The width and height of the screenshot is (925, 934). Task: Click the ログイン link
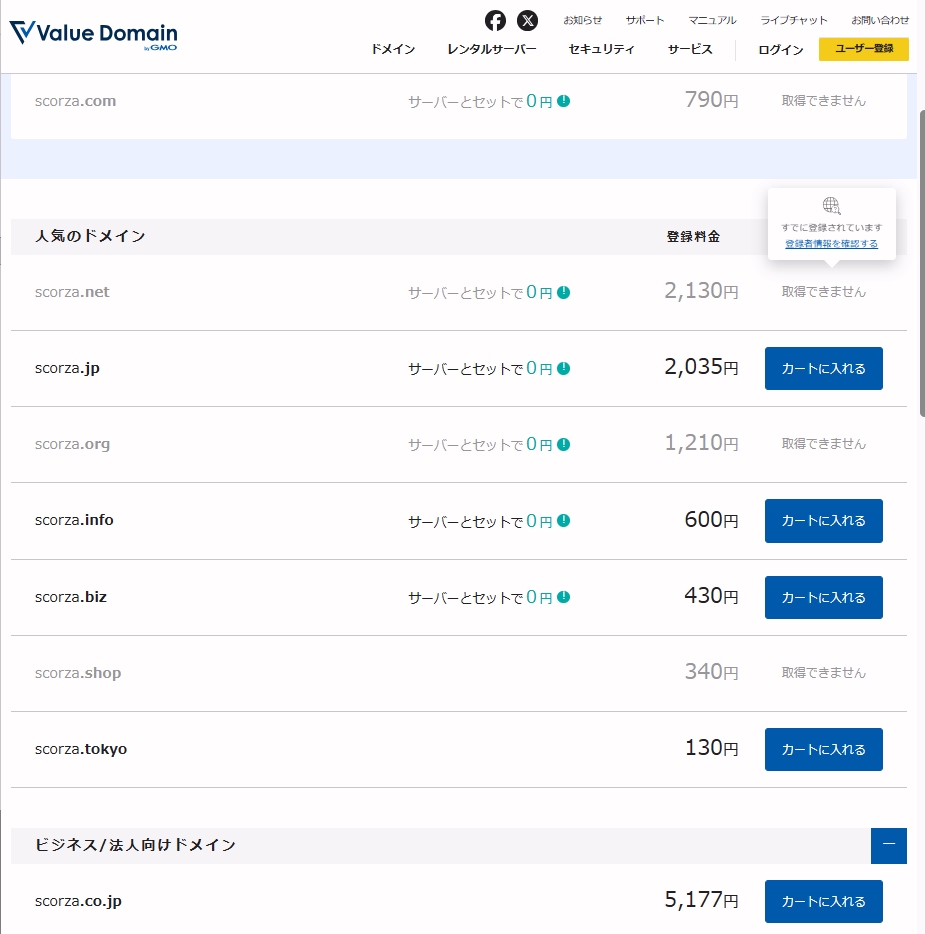781,50
